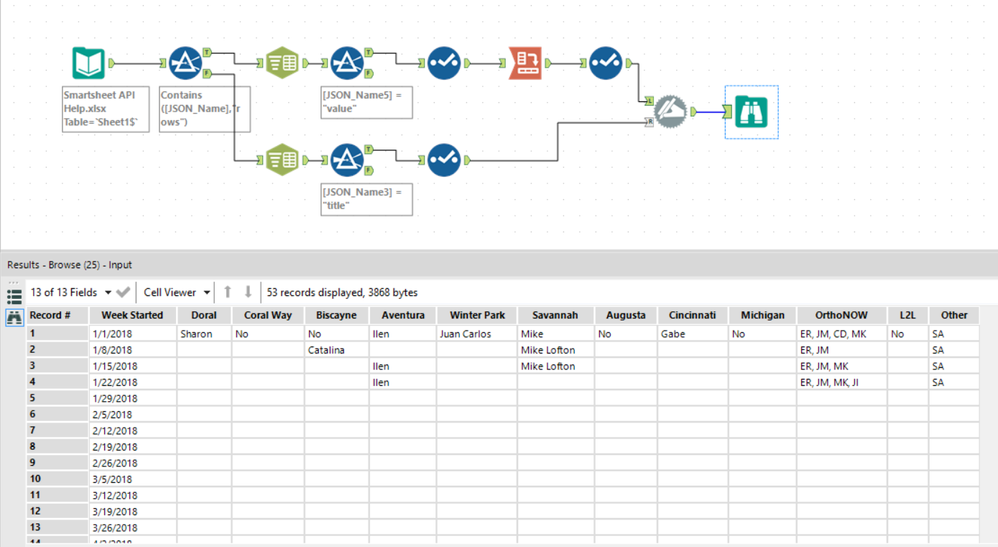Click the Select tool before Cross Tab
Viewport: 998px width, 547px height.
(444, 63)
